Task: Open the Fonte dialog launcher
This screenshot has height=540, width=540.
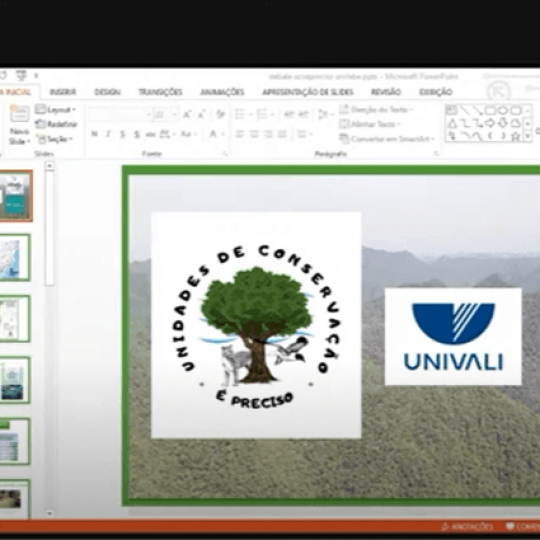Action: click(x=225, y=154)
